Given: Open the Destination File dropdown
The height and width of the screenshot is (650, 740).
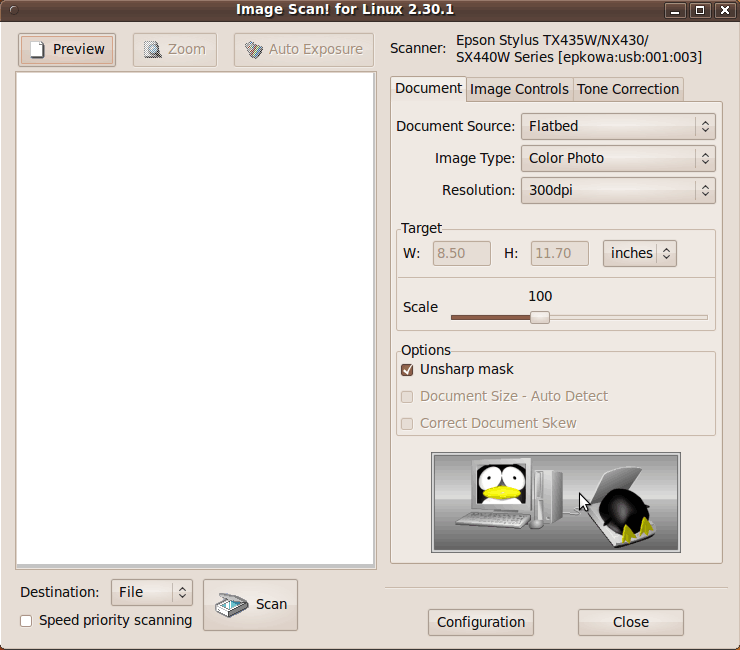Looking at the screenshot, I should (152, 592).
